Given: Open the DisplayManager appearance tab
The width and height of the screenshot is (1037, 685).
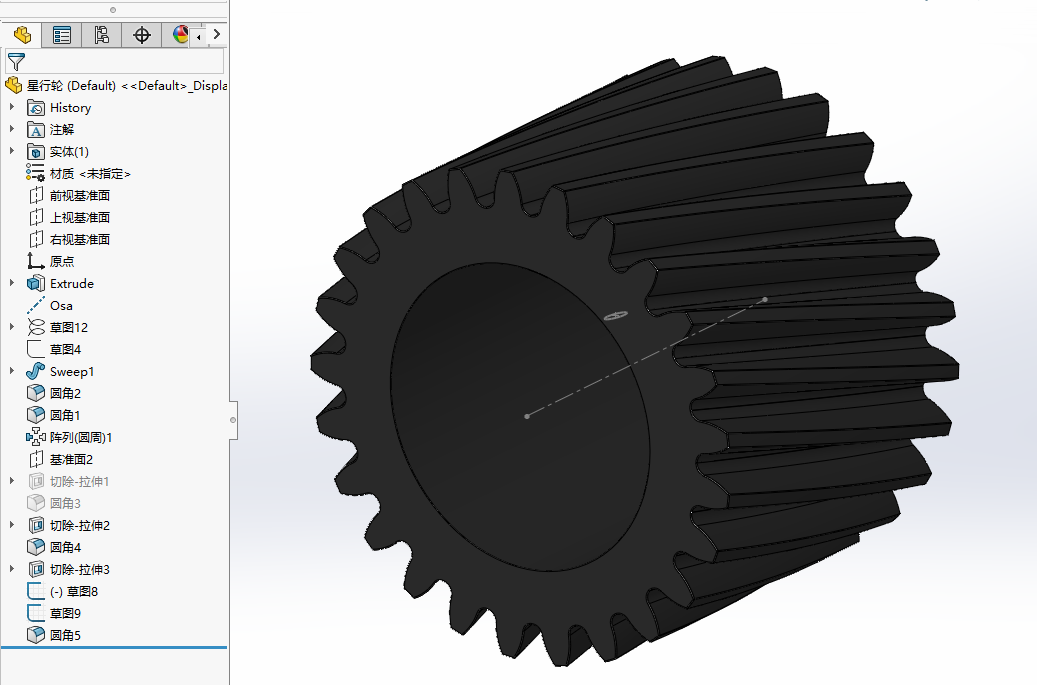Looking at the screenshot, I should click(x=179, y=35).
